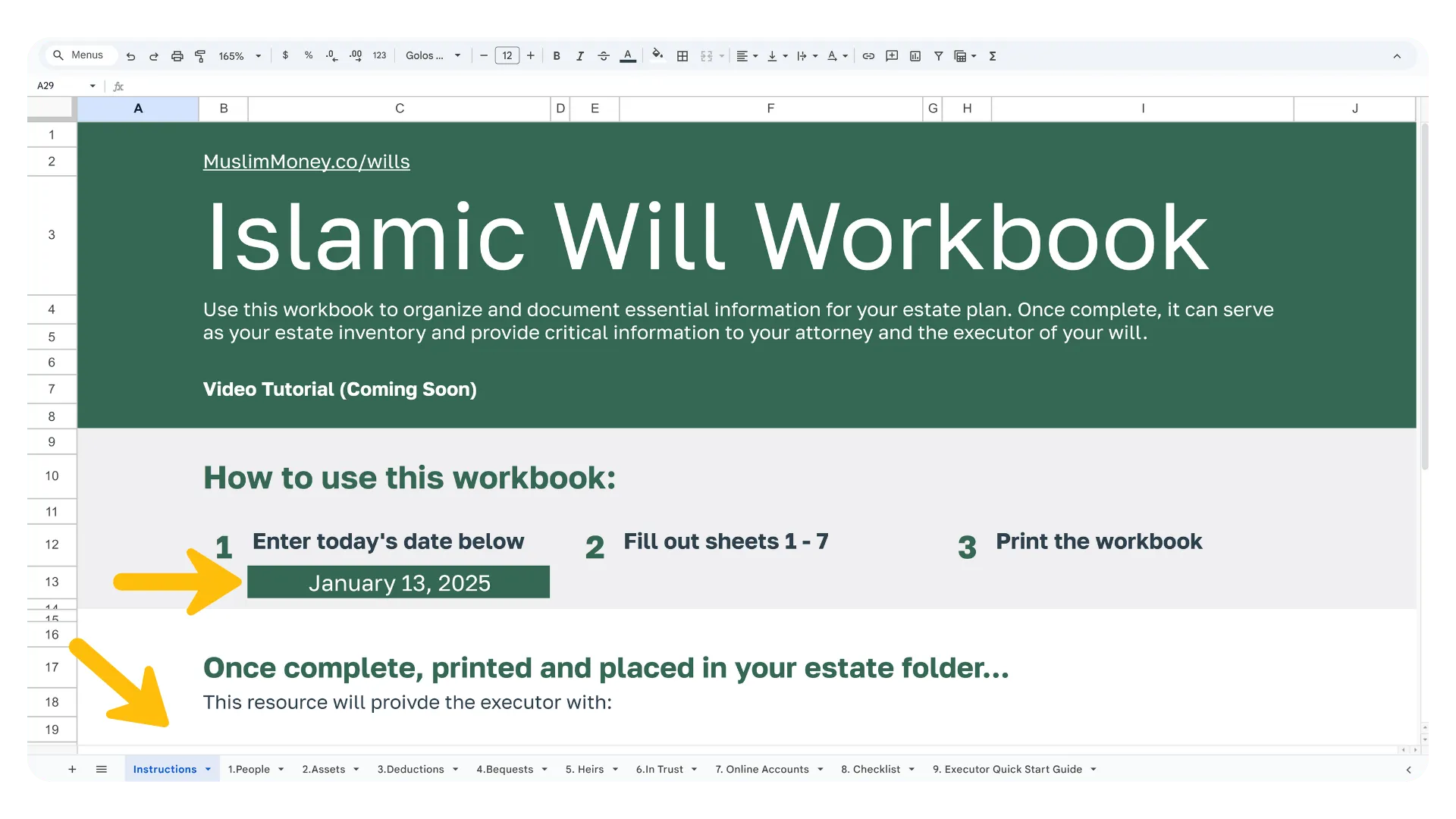Open the borders menu
The width and height of the screenshot is (1456, 819).
[682, 56]
